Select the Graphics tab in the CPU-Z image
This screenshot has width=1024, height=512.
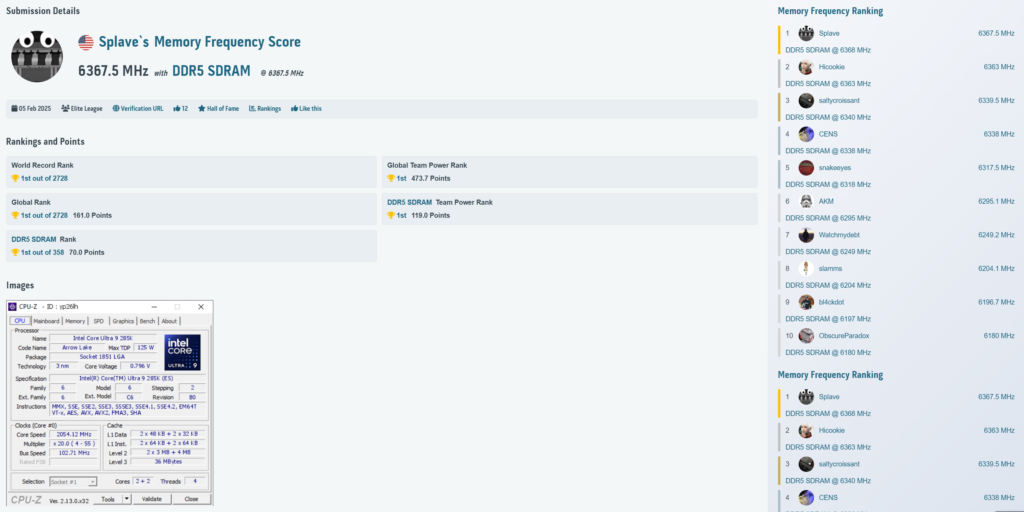tap(123, 321)
